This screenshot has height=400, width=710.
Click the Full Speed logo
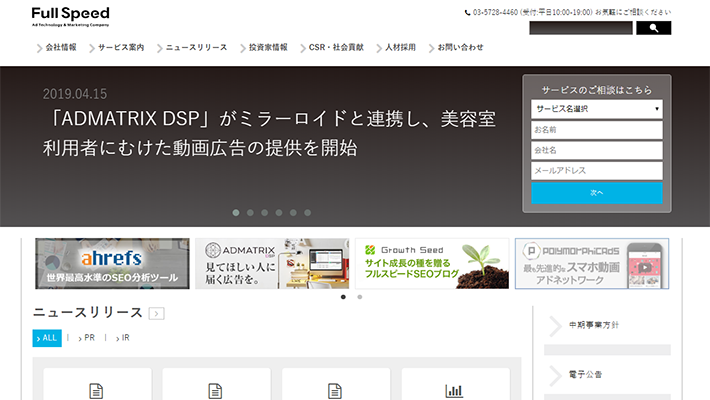click(x=71, y=17)
